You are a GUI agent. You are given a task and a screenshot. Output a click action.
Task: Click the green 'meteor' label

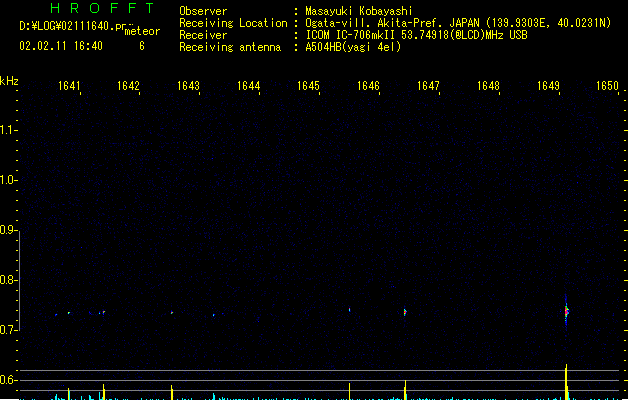[x=142, y=31]
